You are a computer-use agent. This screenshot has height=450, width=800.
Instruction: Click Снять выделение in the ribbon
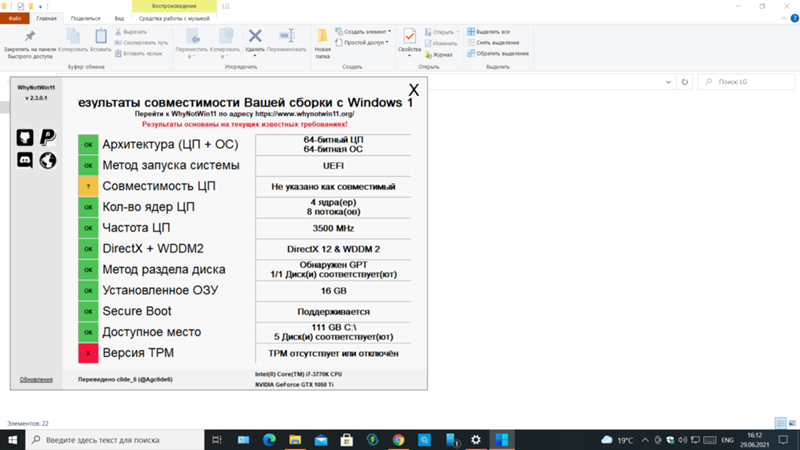coord(493,42)
